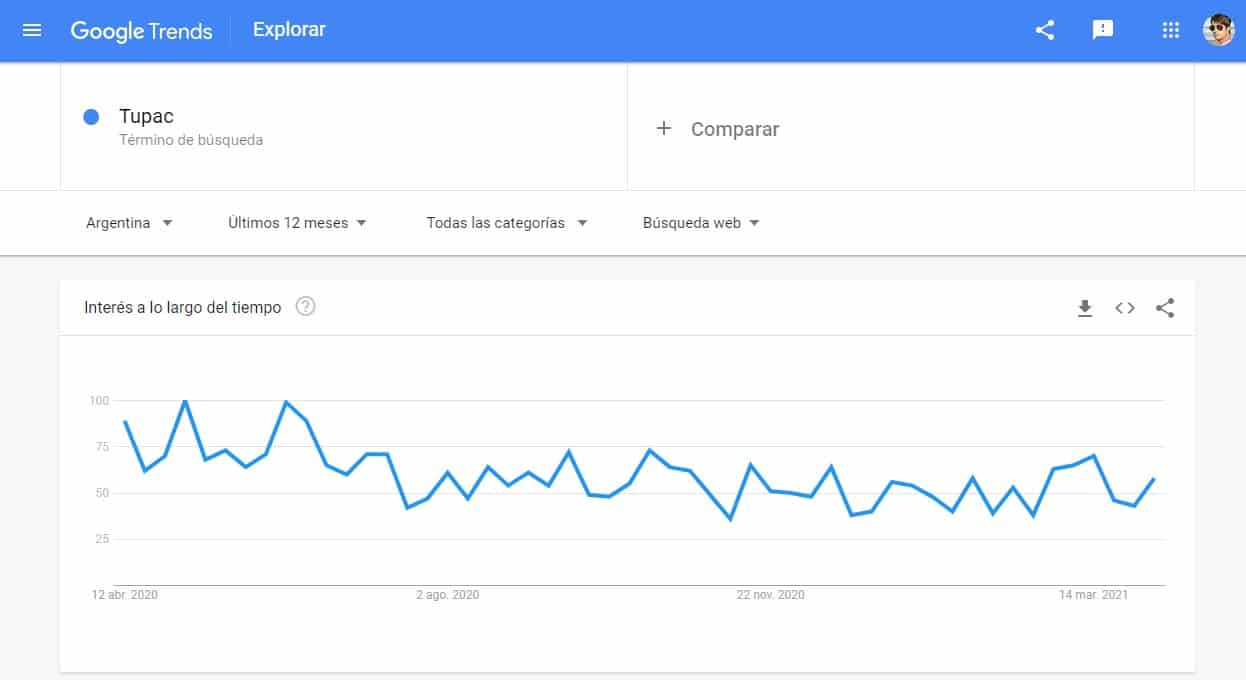Open the Google apps grid menu
This screenshot has height=680, width=1246.
1170,30
